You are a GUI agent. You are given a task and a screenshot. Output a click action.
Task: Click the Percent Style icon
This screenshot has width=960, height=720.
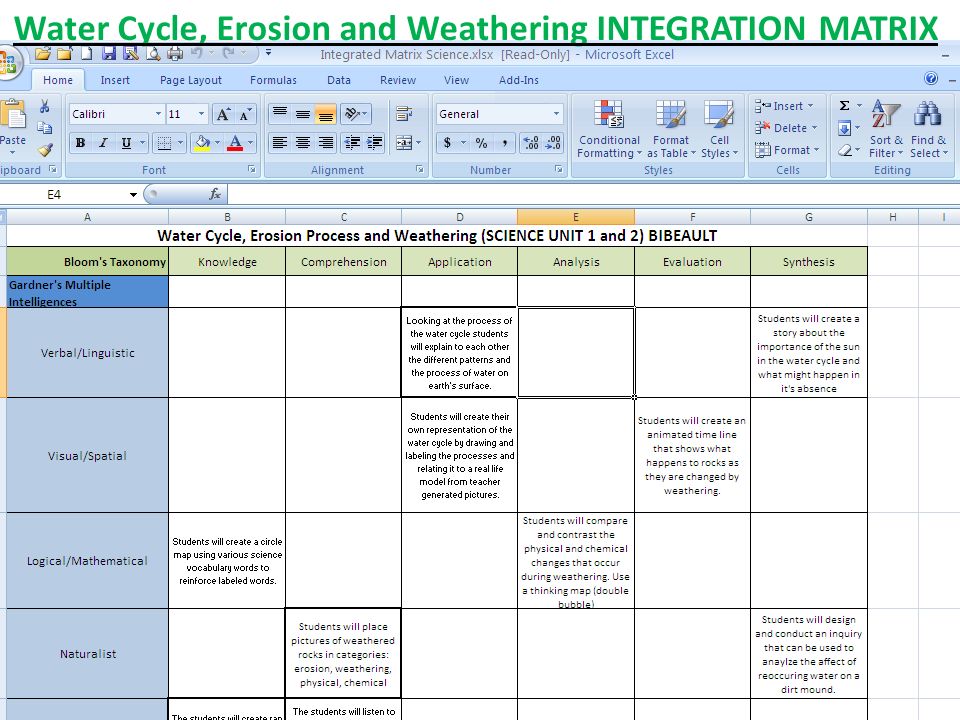tap(481, 143)
